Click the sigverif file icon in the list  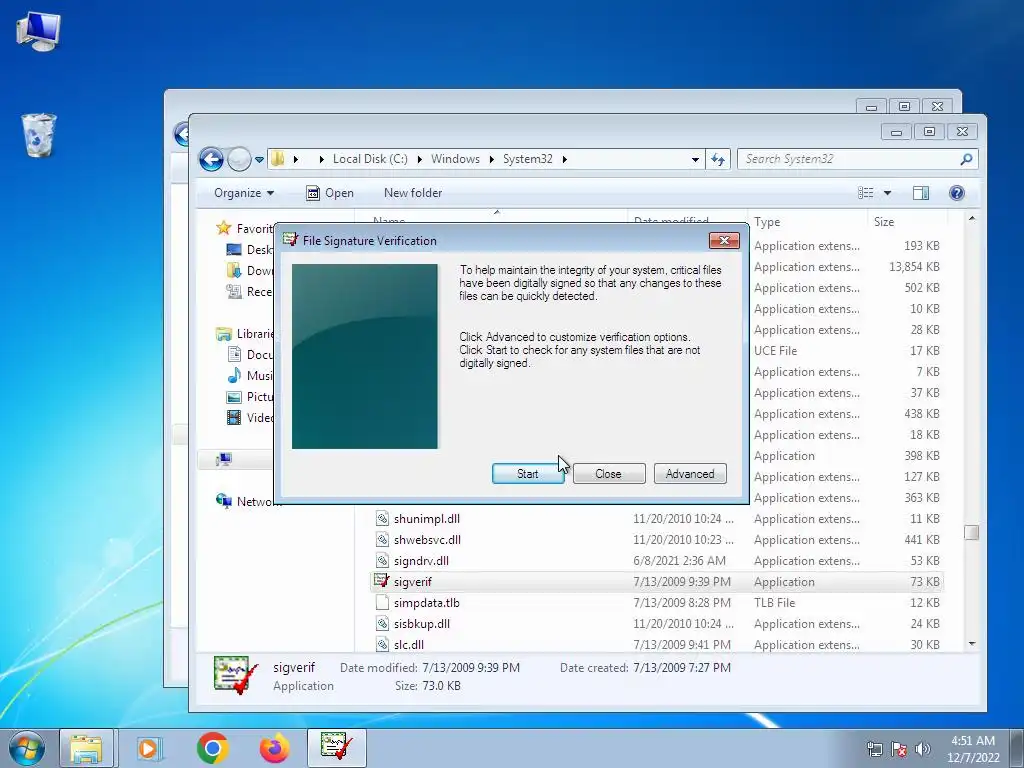pyautogui.click(x=381, y=581)
